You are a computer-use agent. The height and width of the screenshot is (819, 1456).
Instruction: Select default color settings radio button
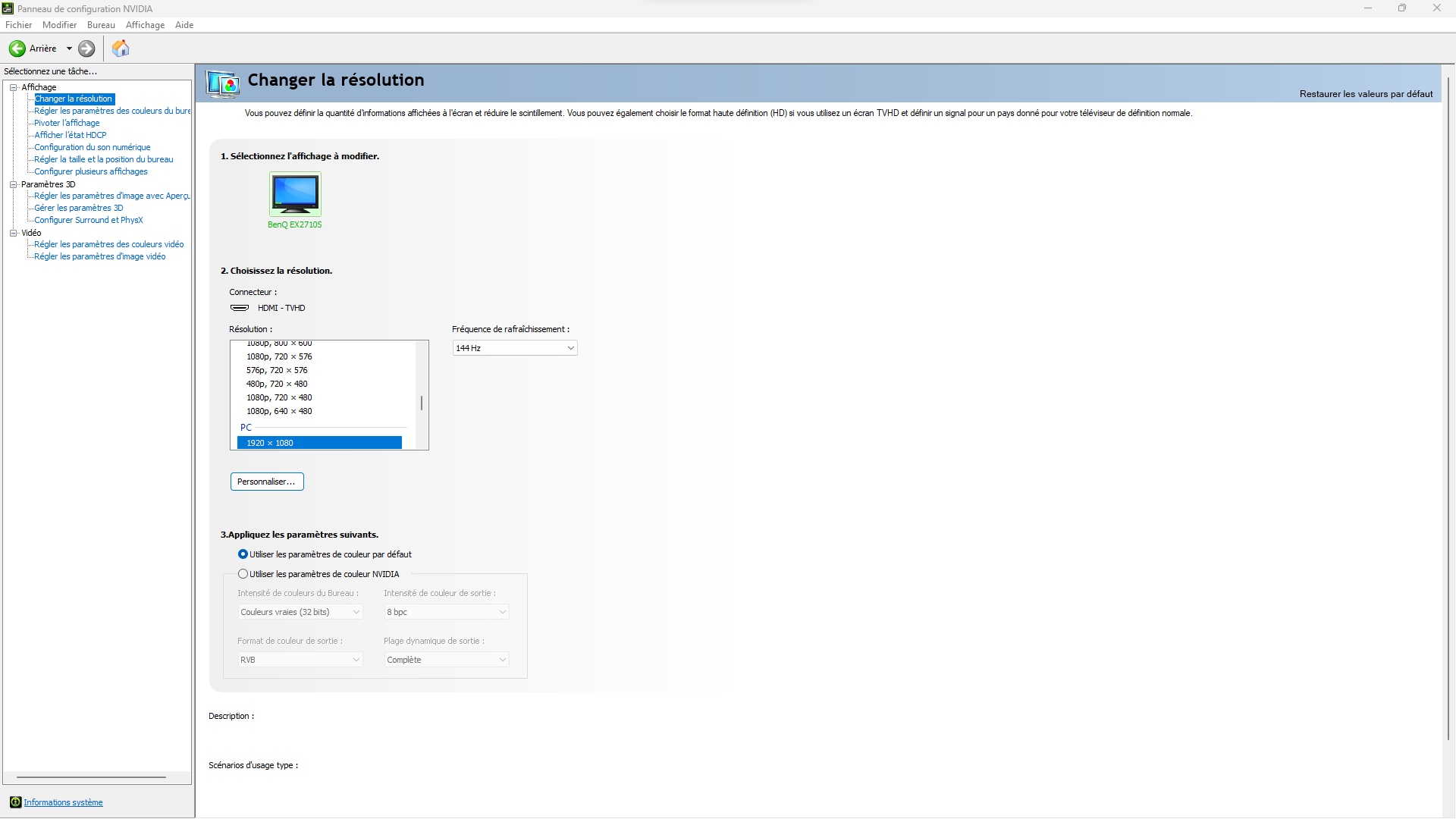[243, 554]
